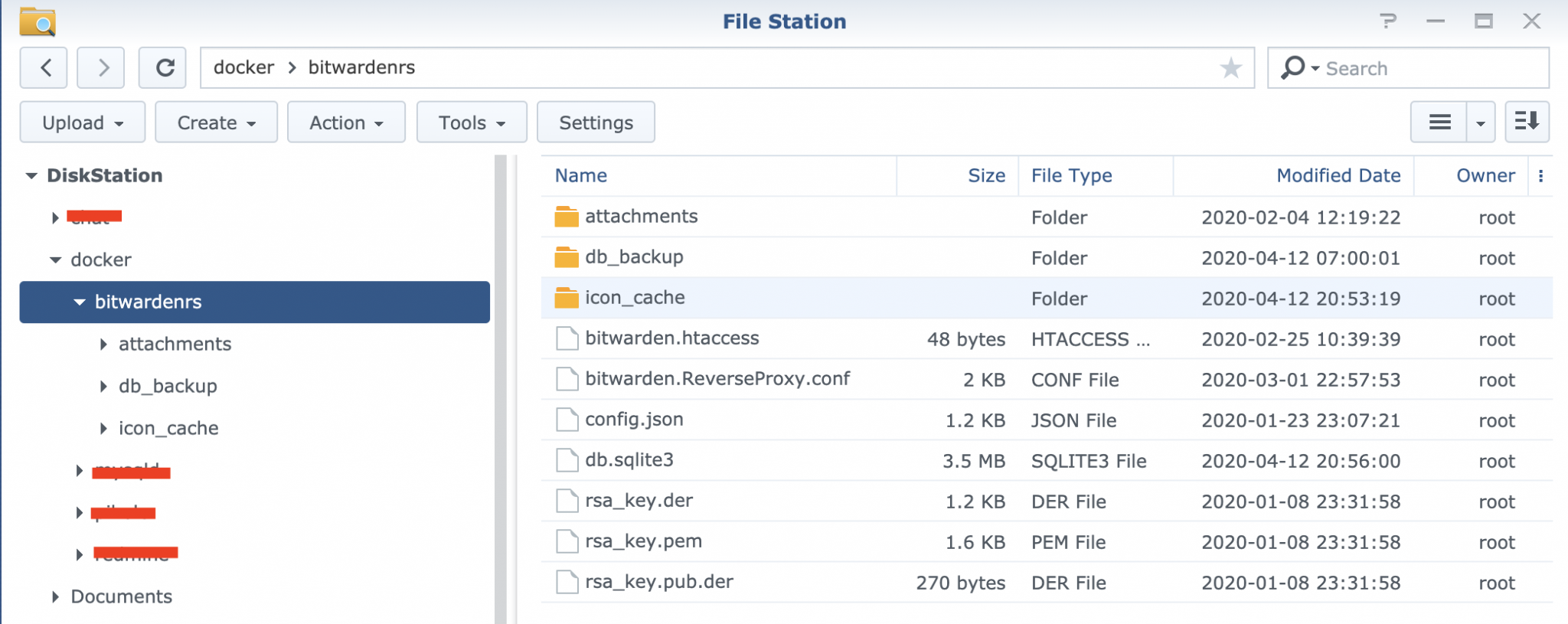
Task: Open the Upload menu
Action: coord(83,123)
